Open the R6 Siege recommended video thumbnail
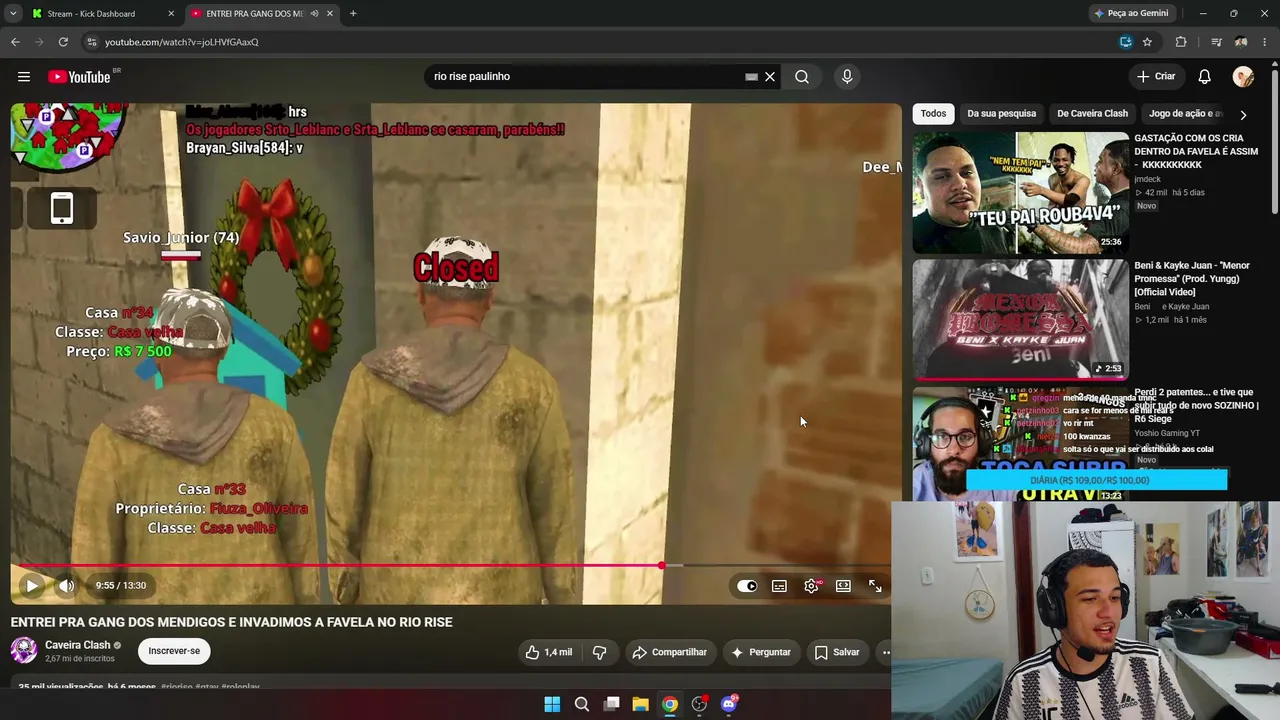The height and width of the screenshot is (720, 1280). tap(1020, 444)
